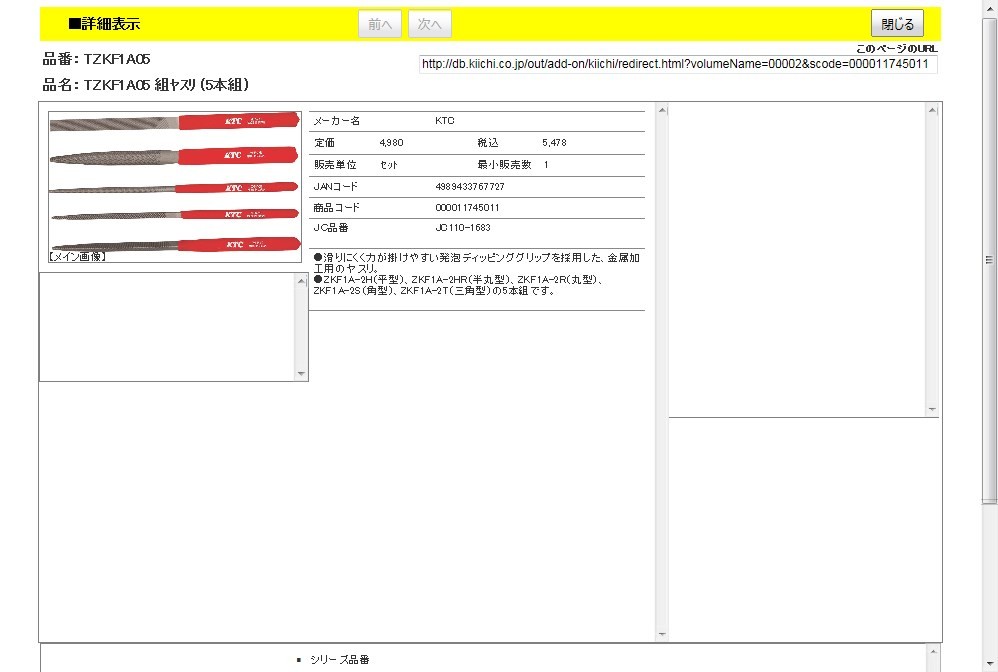Click the シリーズ品番 label
Screen dimensions: 998x672
[339, 659]
